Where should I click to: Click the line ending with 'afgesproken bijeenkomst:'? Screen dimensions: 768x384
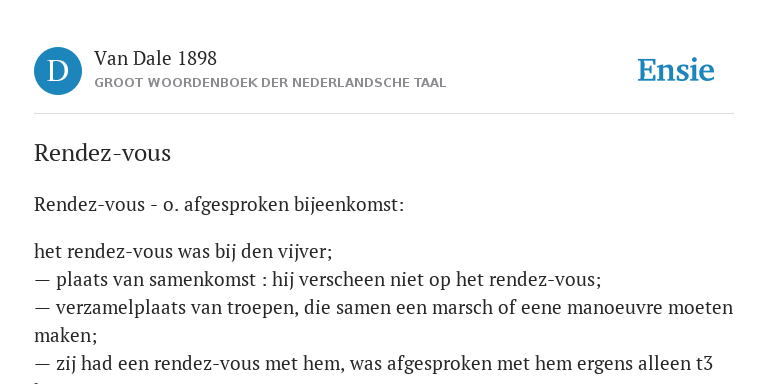(x=219, y=205)
